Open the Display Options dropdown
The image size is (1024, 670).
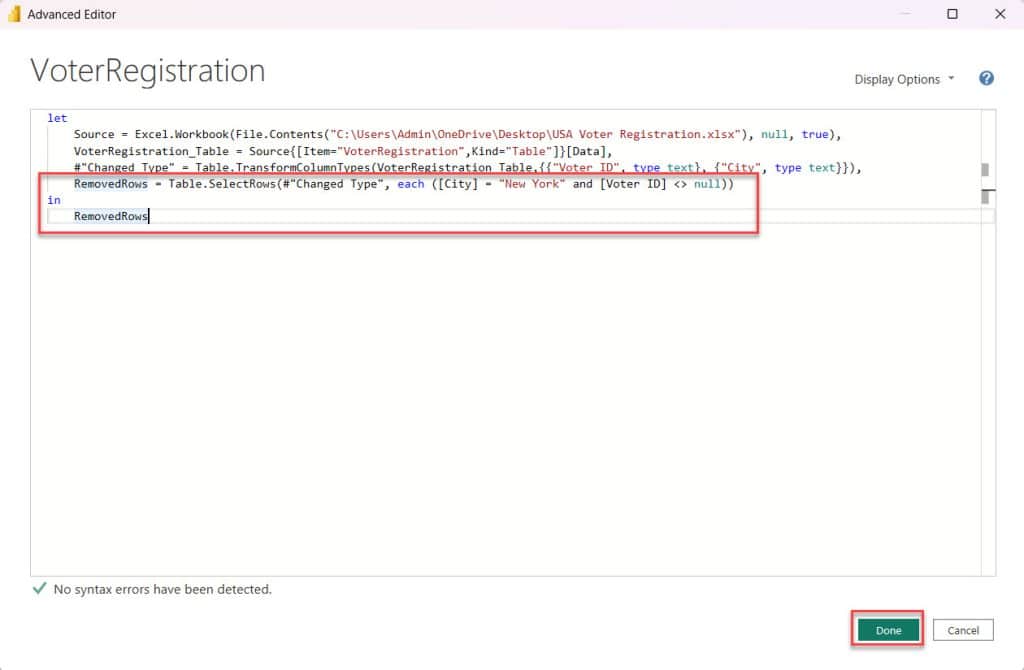pyautogui.click(x=904, y=79)
